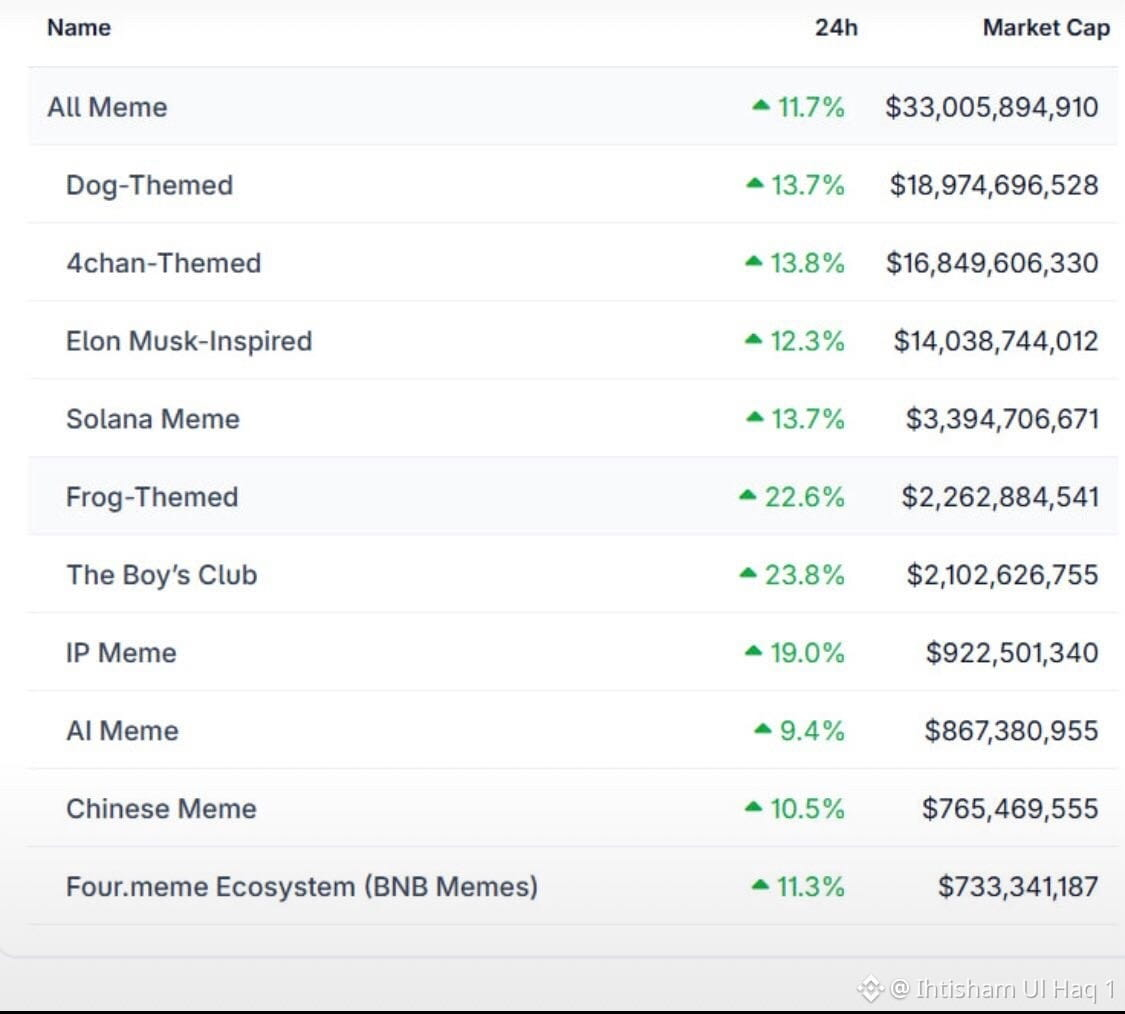This screenshot has width=1125, height=1014.
Task: Click market cap $14,038,744,012
Action: click(x=996, y=342)
